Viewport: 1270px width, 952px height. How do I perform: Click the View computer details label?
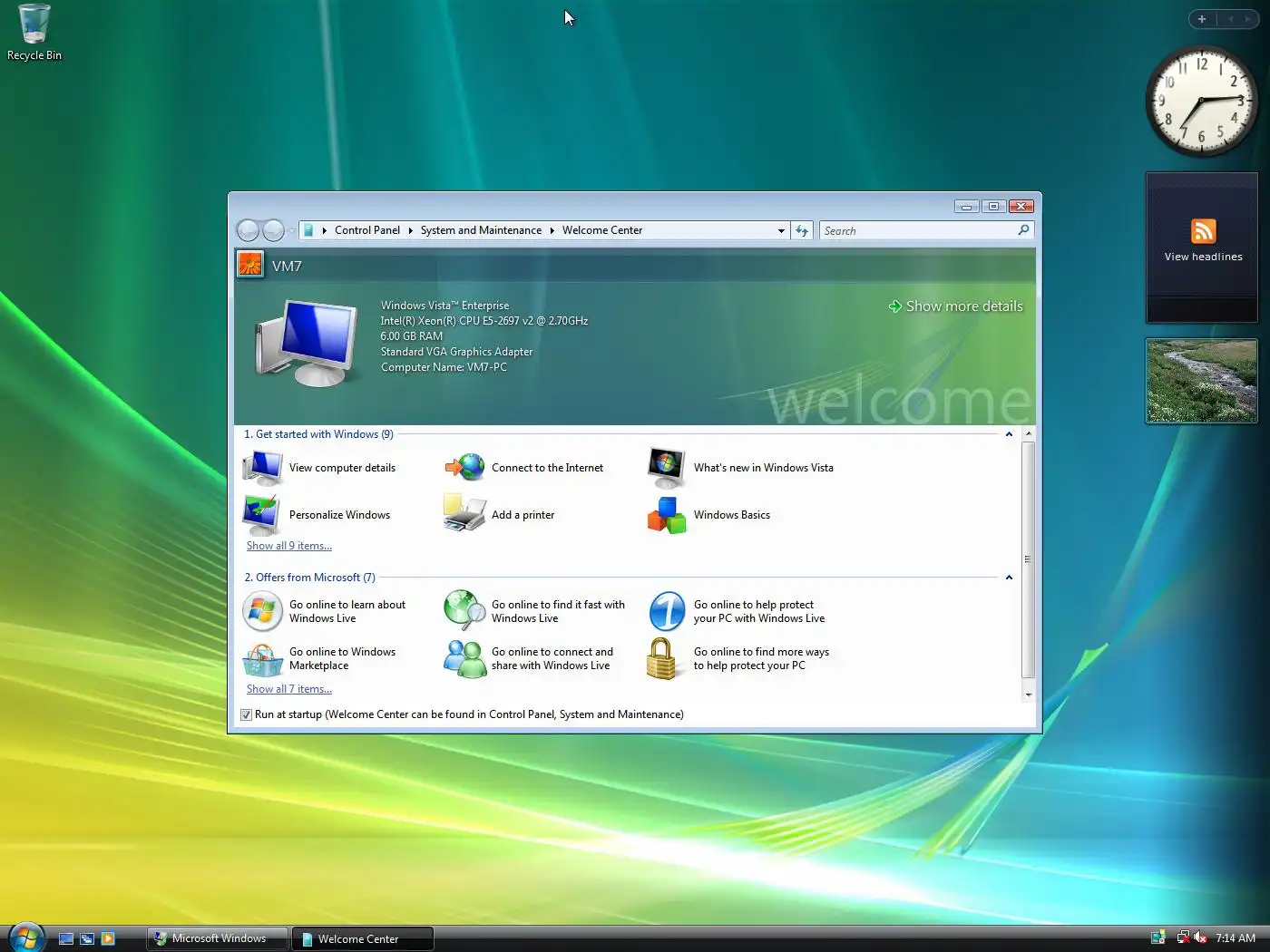tap(342, 468)
